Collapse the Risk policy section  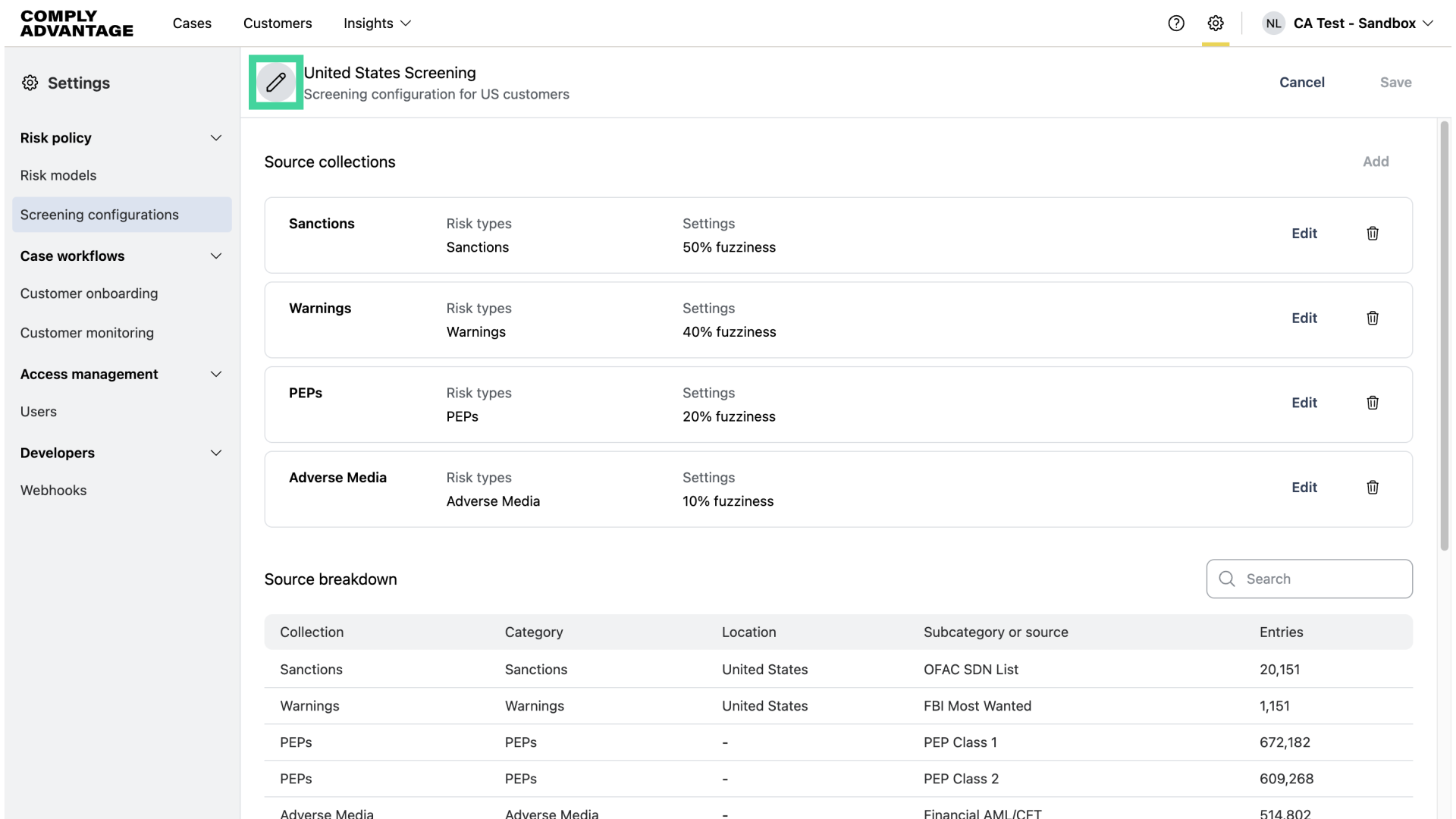pyautogui.click(x=216, y=138)
